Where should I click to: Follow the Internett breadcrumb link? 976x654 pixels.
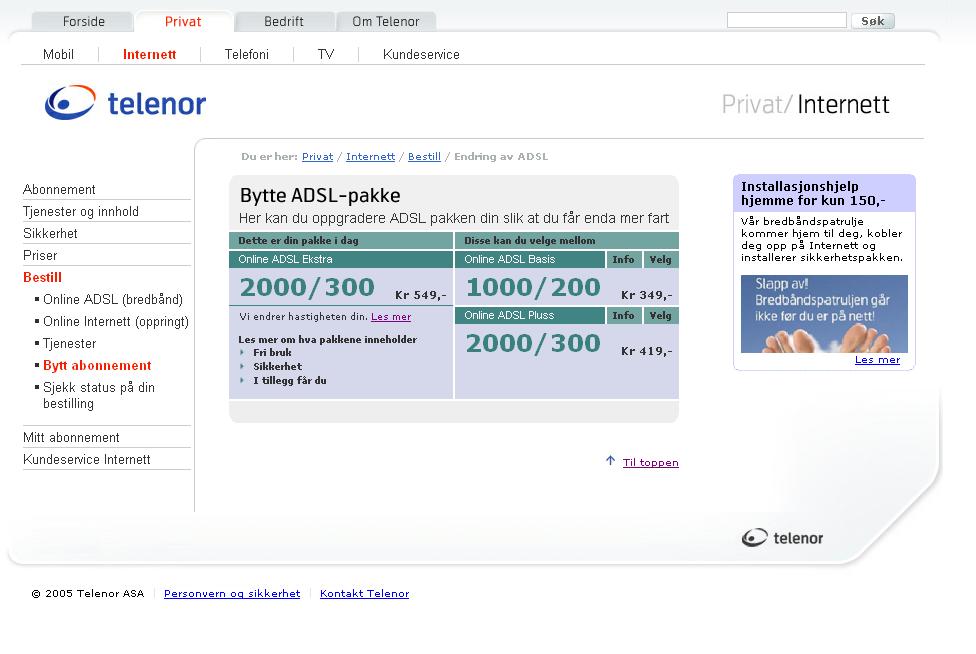370,156
